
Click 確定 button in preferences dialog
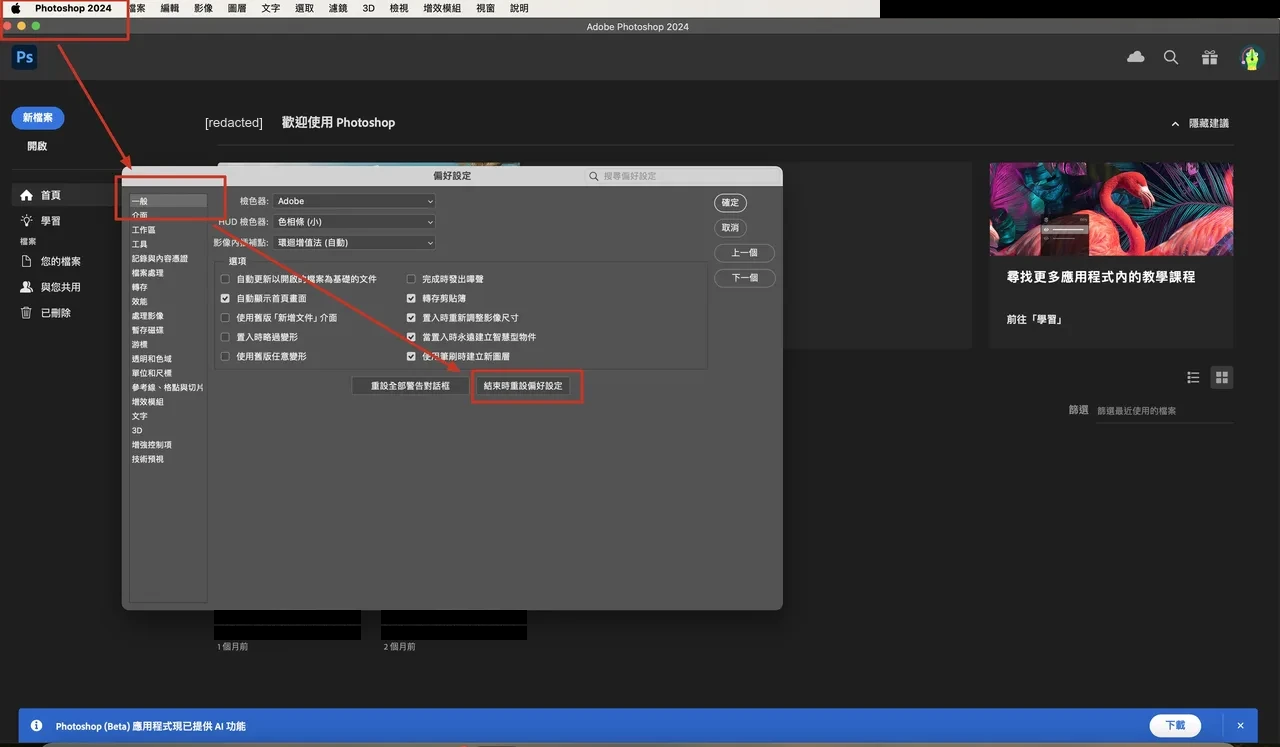pos(730,203)
